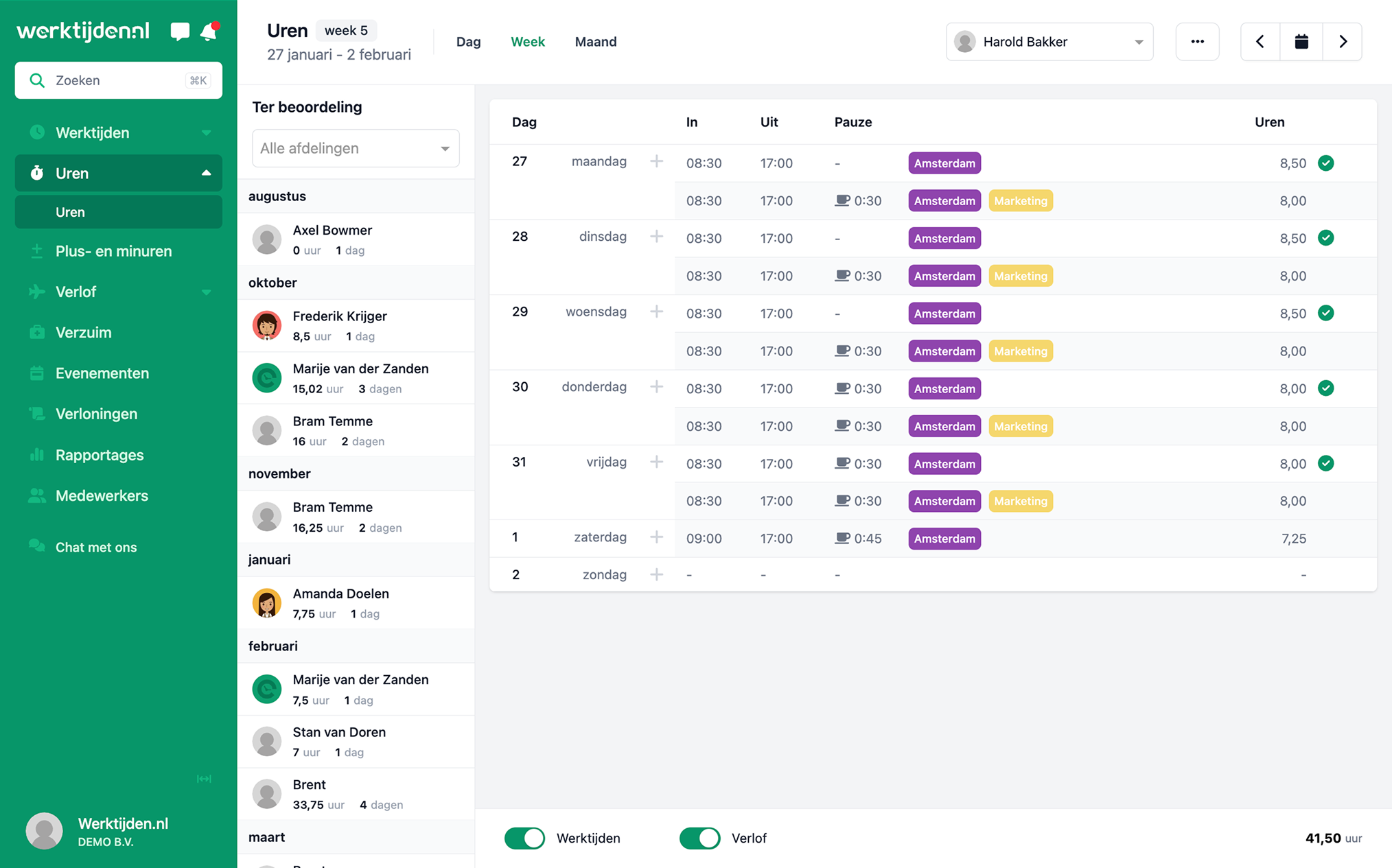Go to previous week arrow
1392x868 pixels.
[x=1260, y=42]
